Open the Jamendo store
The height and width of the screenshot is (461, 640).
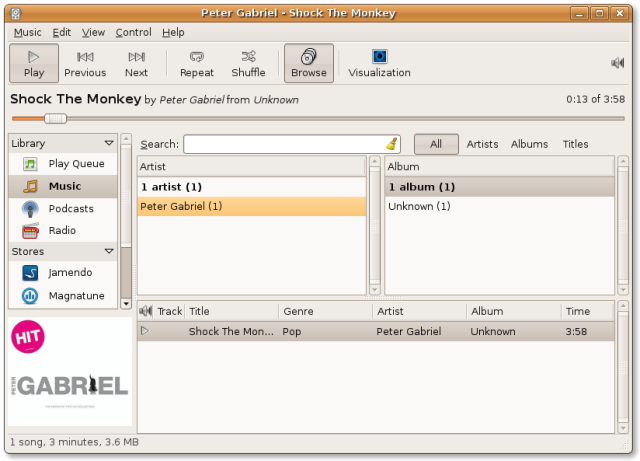63,273
